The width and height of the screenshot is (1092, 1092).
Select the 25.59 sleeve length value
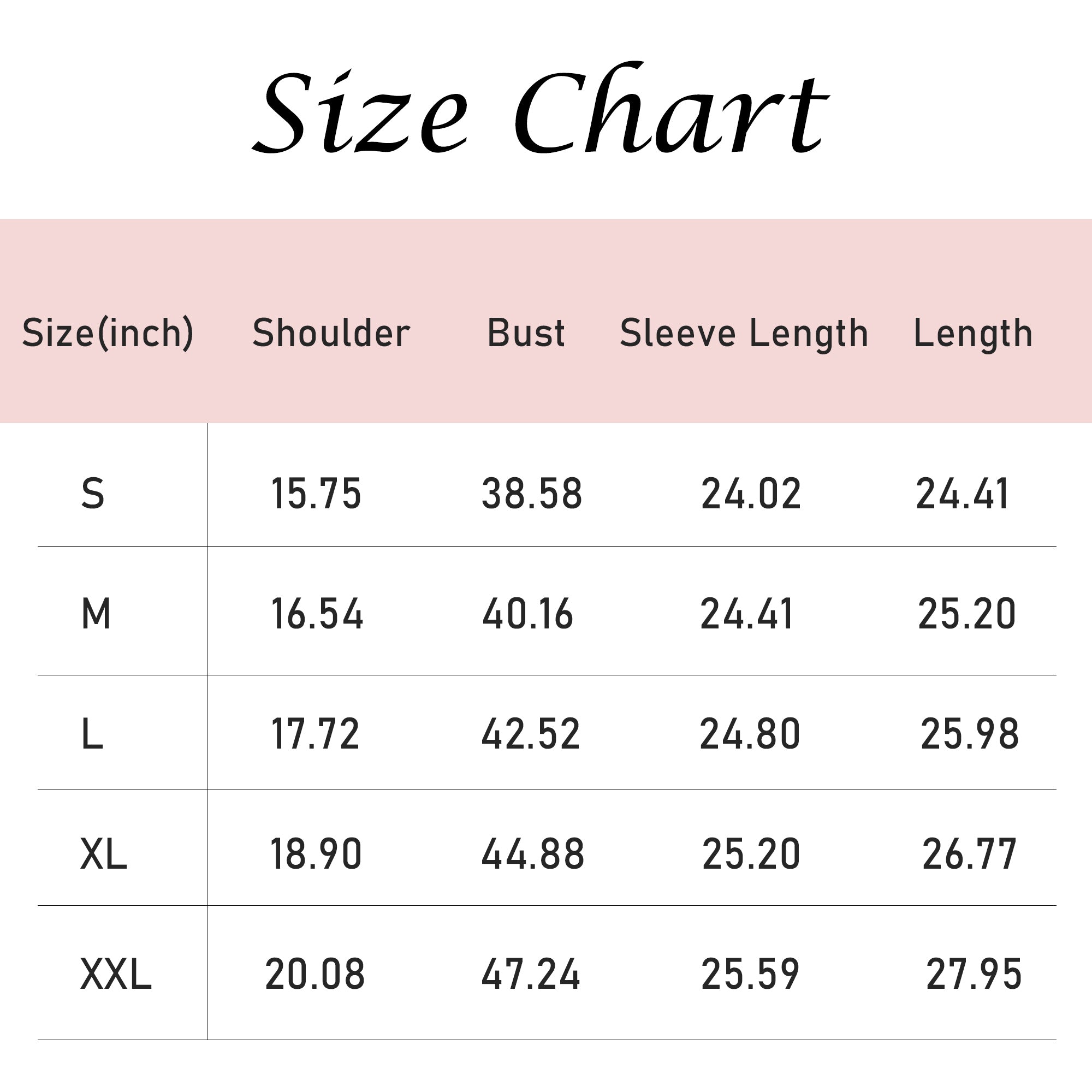tap(750, 975)
